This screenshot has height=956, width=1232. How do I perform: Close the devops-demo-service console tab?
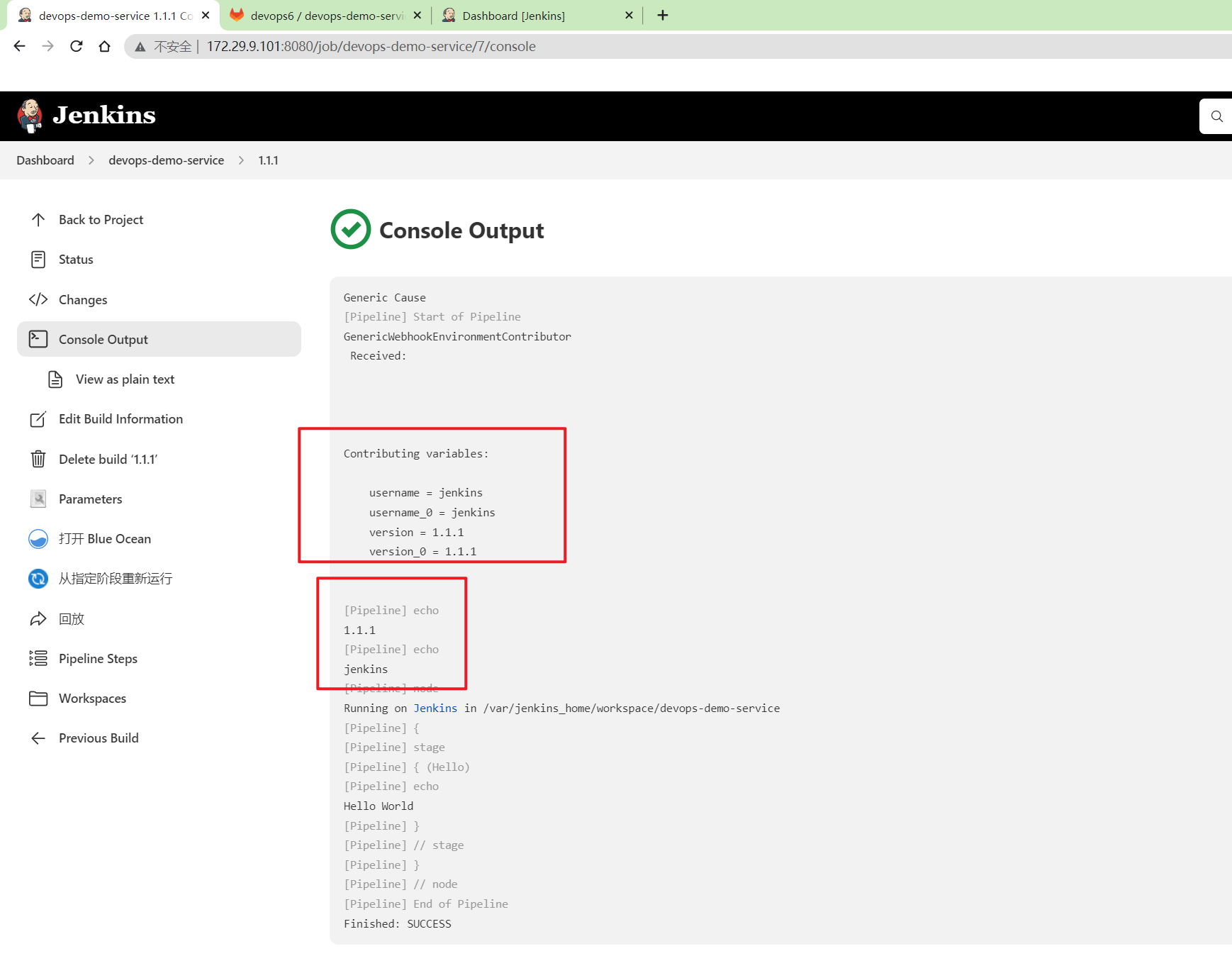click(206, 15)
